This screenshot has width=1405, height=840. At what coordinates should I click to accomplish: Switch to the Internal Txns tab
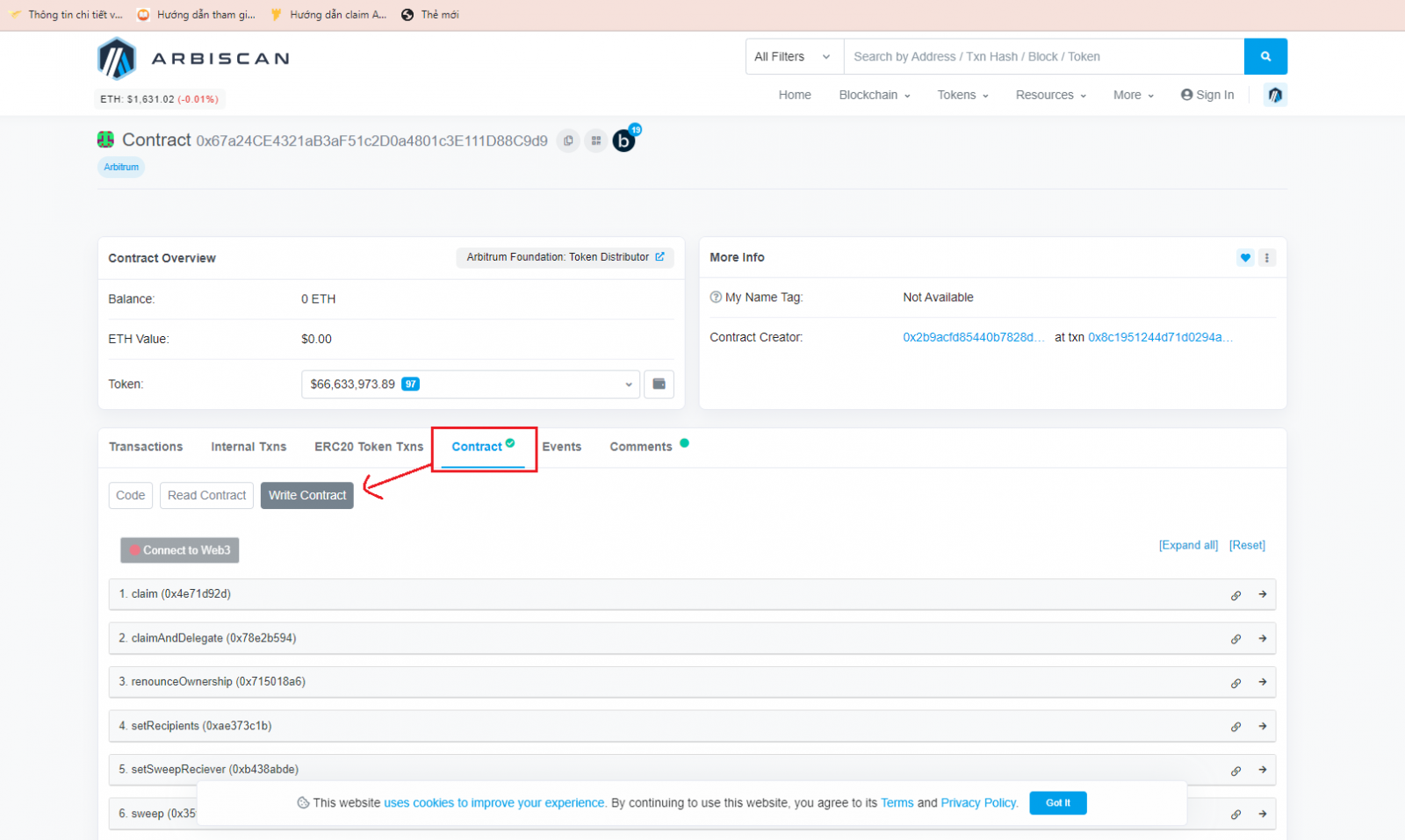pos(249,447)
